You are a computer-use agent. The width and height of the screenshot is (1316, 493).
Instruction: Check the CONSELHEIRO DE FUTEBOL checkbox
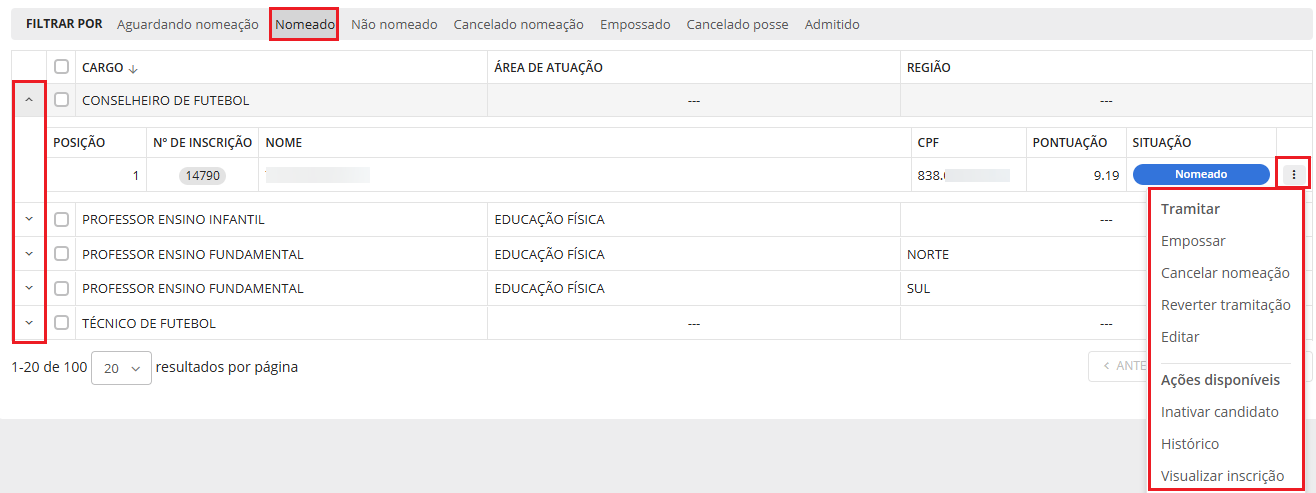pyautogui.click(x=62, y=100)
